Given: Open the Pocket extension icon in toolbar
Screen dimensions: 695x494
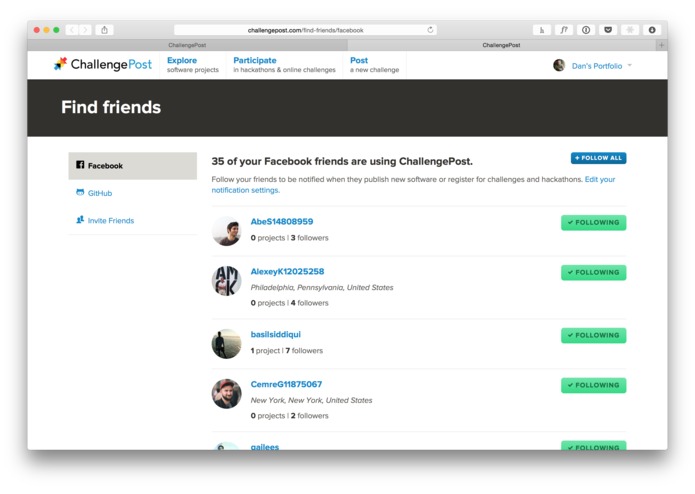Looking at the screenshot, I should (608, 30).
